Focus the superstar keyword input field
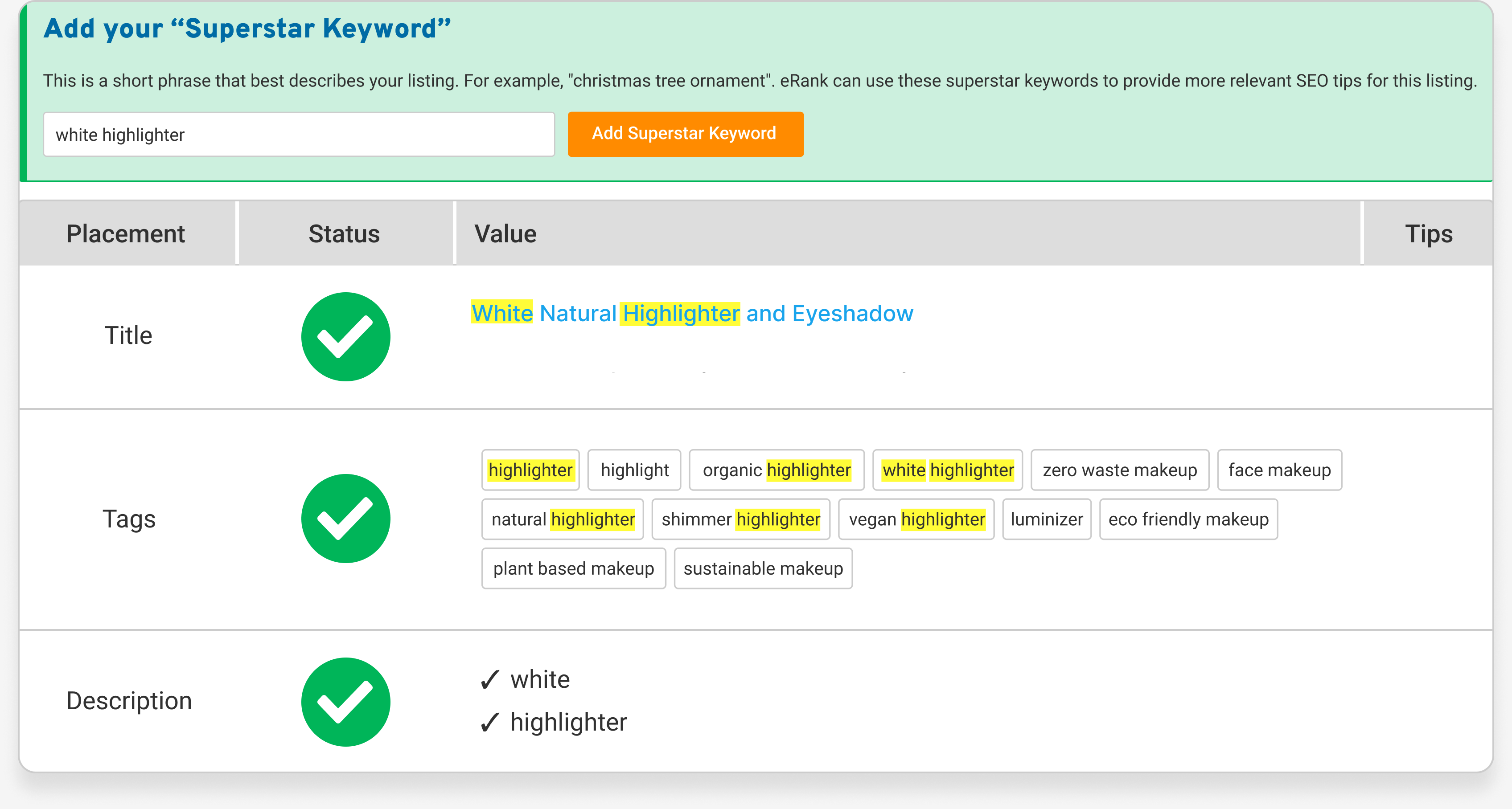Viewport: 1512px width, 809px height. [299, 135]
